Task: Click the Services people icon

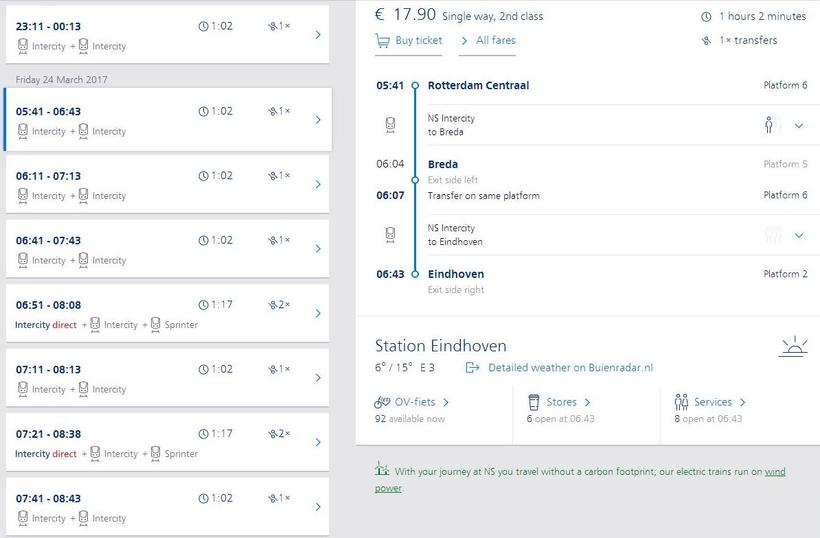Action: point(681,402)
